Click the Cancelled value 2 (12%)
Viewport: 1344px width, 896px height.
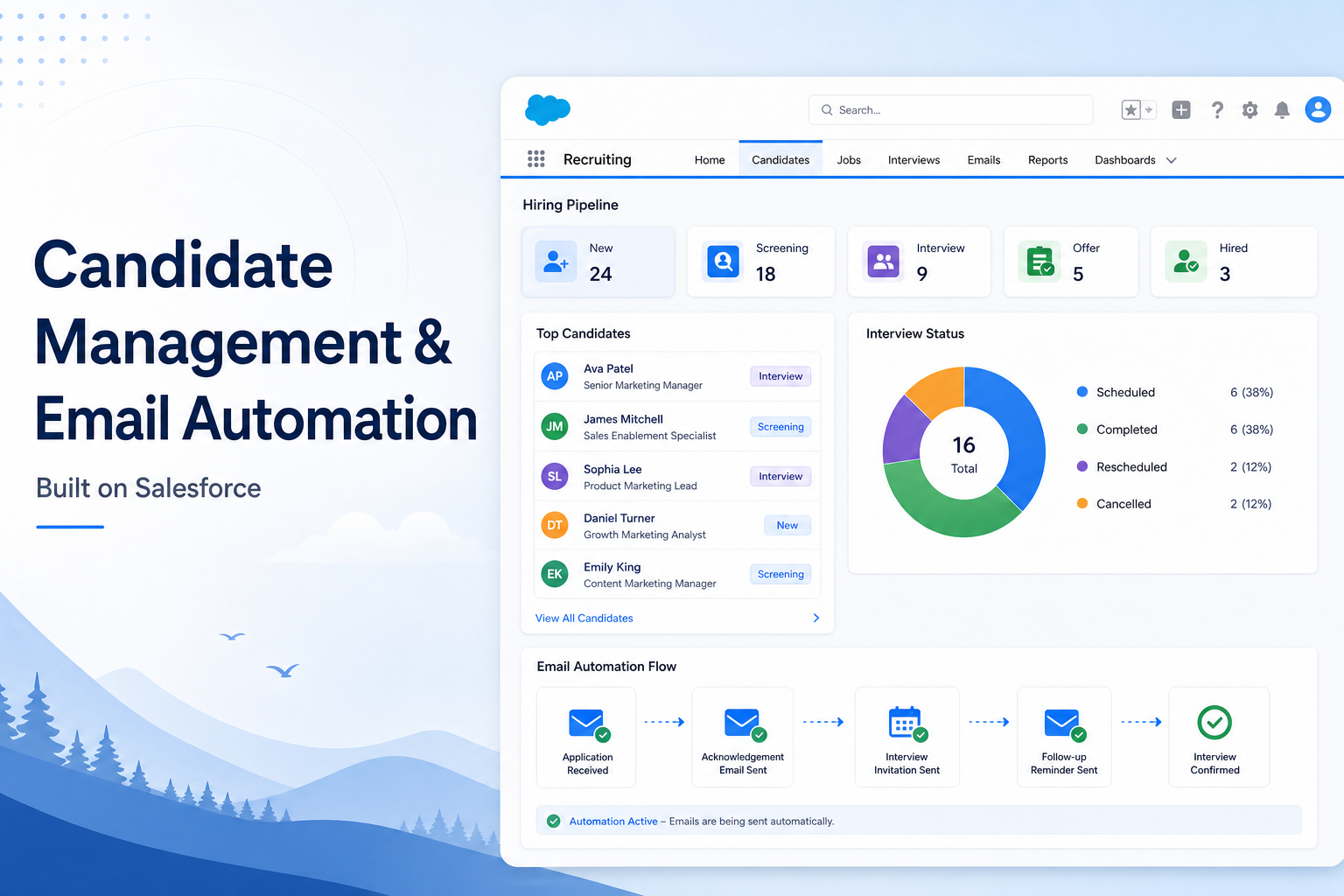pyautogui.click(x=1250, y=504)
